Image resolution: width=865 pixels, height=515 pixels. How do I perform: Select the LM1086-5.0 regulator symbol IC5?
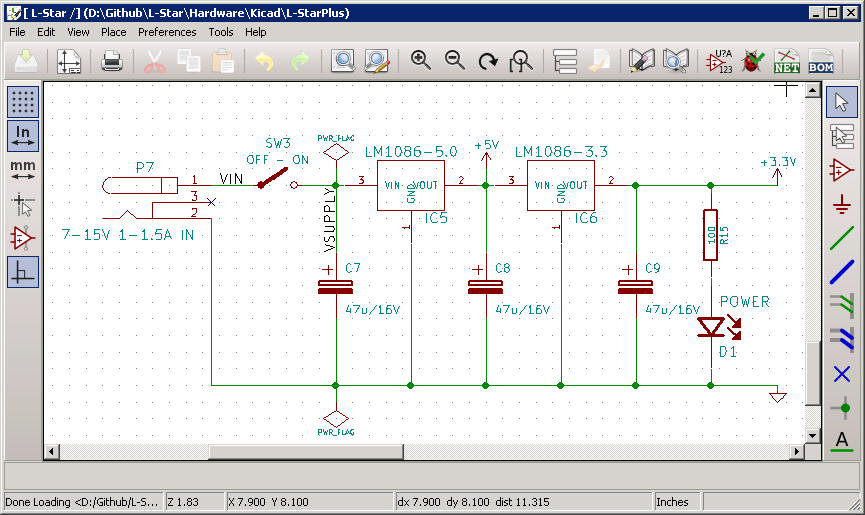[412, 186]
